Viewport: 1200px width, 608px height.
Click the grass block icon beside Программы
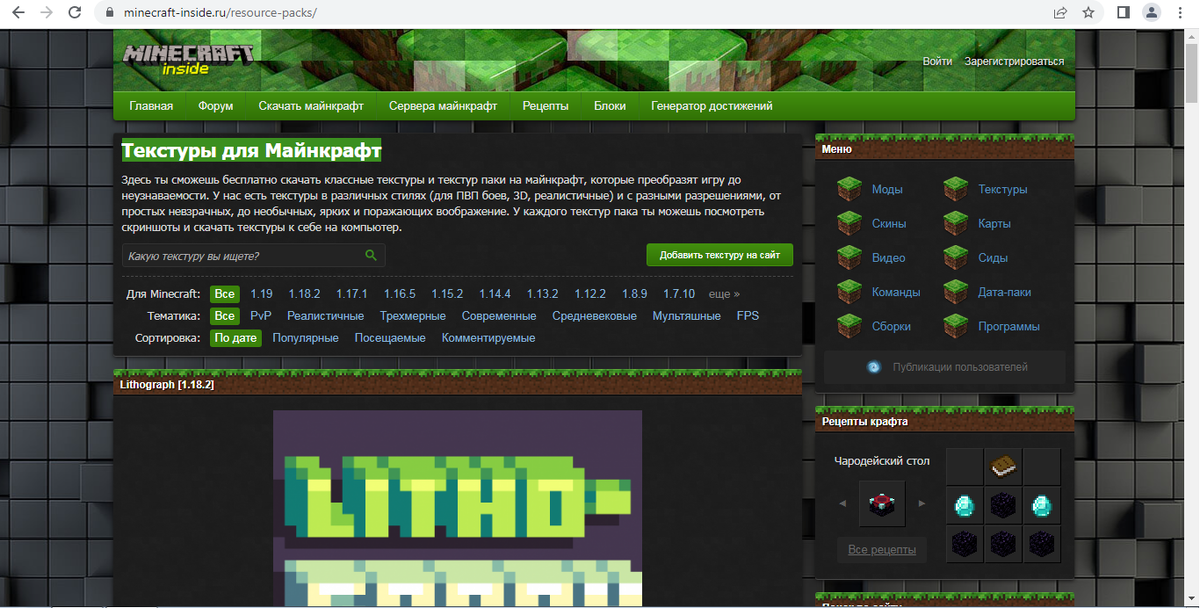(x=956, y=326)
